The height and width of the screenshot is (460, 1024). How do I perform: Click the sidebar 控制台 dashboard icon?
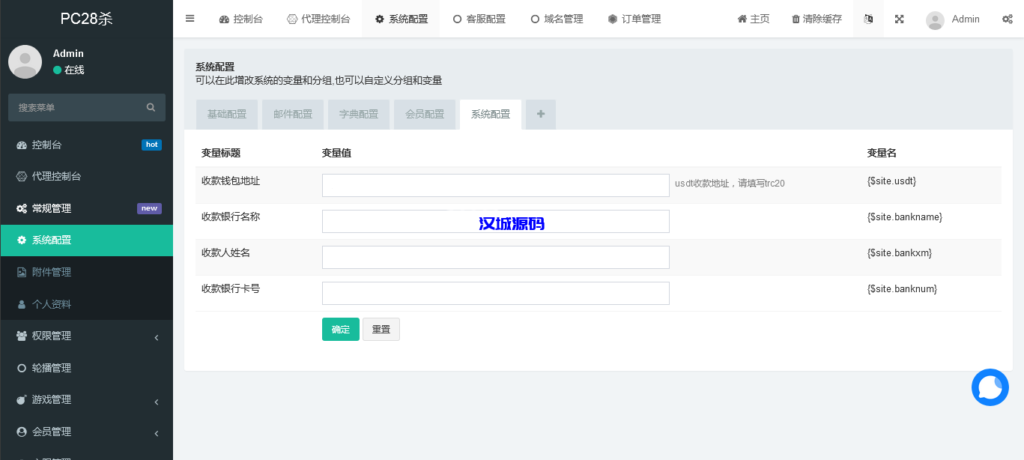22,144
